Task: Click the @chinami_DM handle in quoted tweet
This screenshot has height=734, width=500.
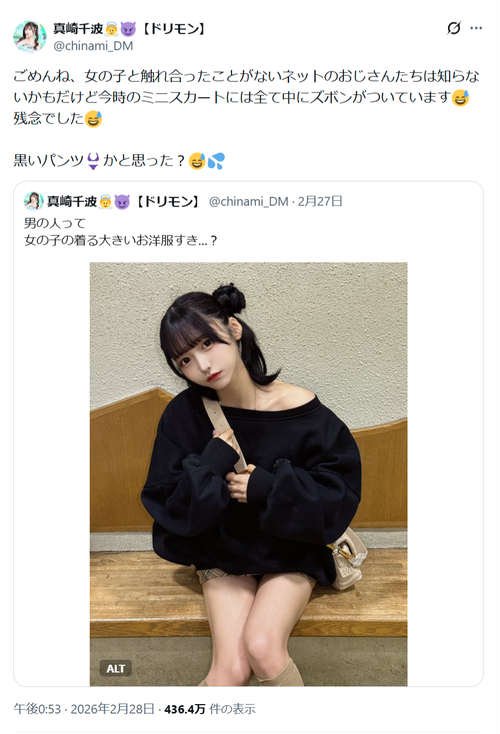Action: pos(248,201)
